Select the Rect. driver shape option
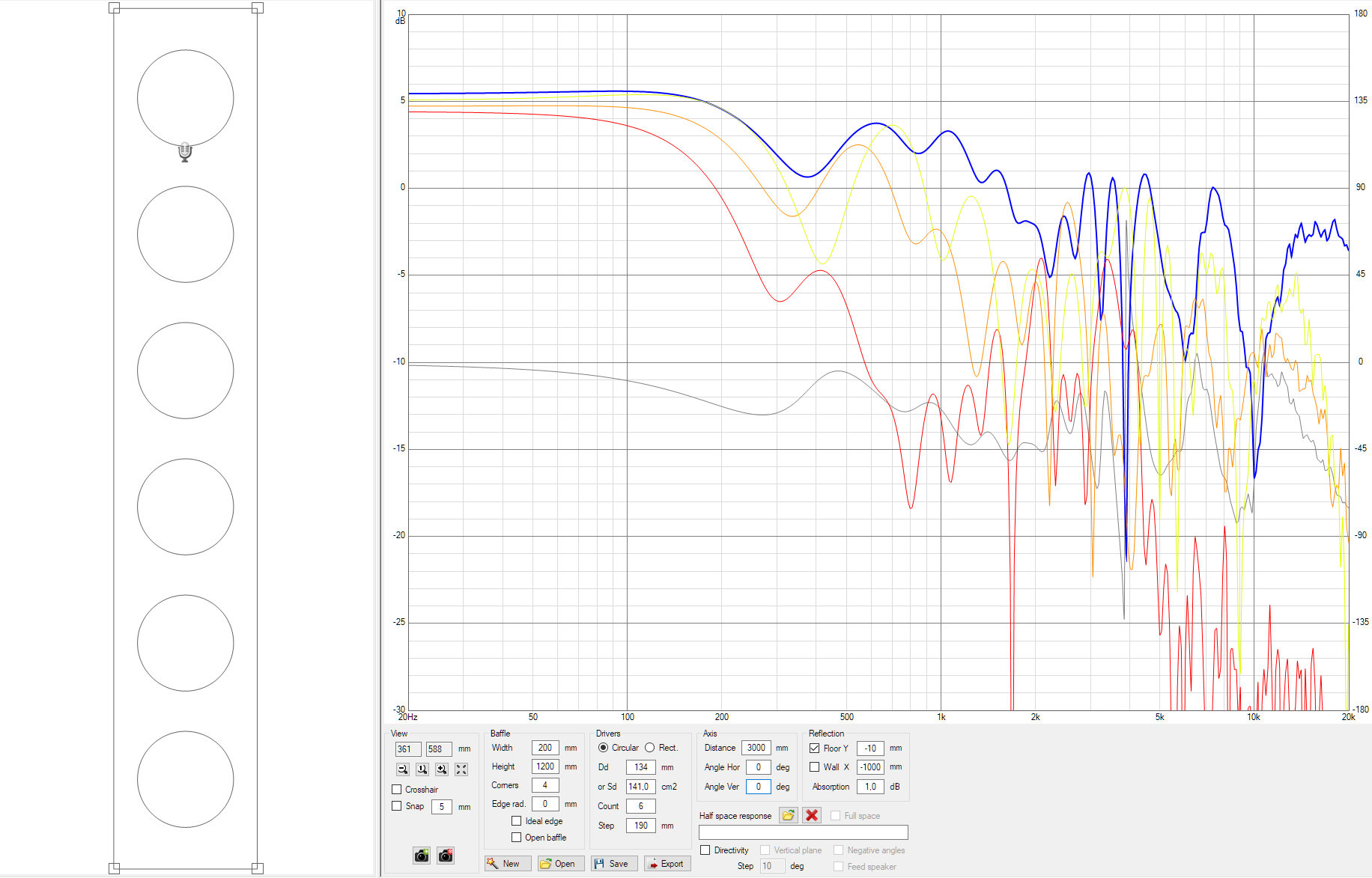Viewport: 1372px width, 878px height. pos(650,748)
